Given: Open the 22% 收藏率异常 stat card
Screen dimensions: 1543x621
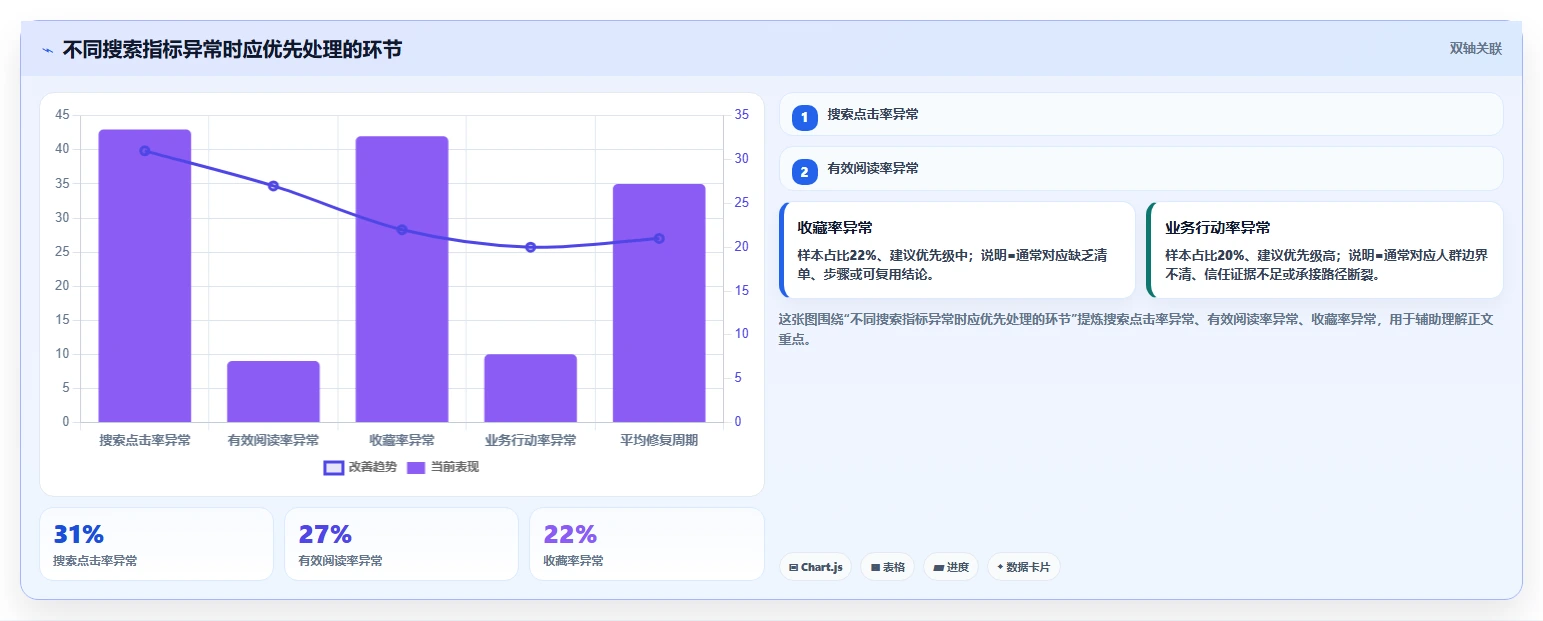Looking at the screenshot, I should [646, 544].
